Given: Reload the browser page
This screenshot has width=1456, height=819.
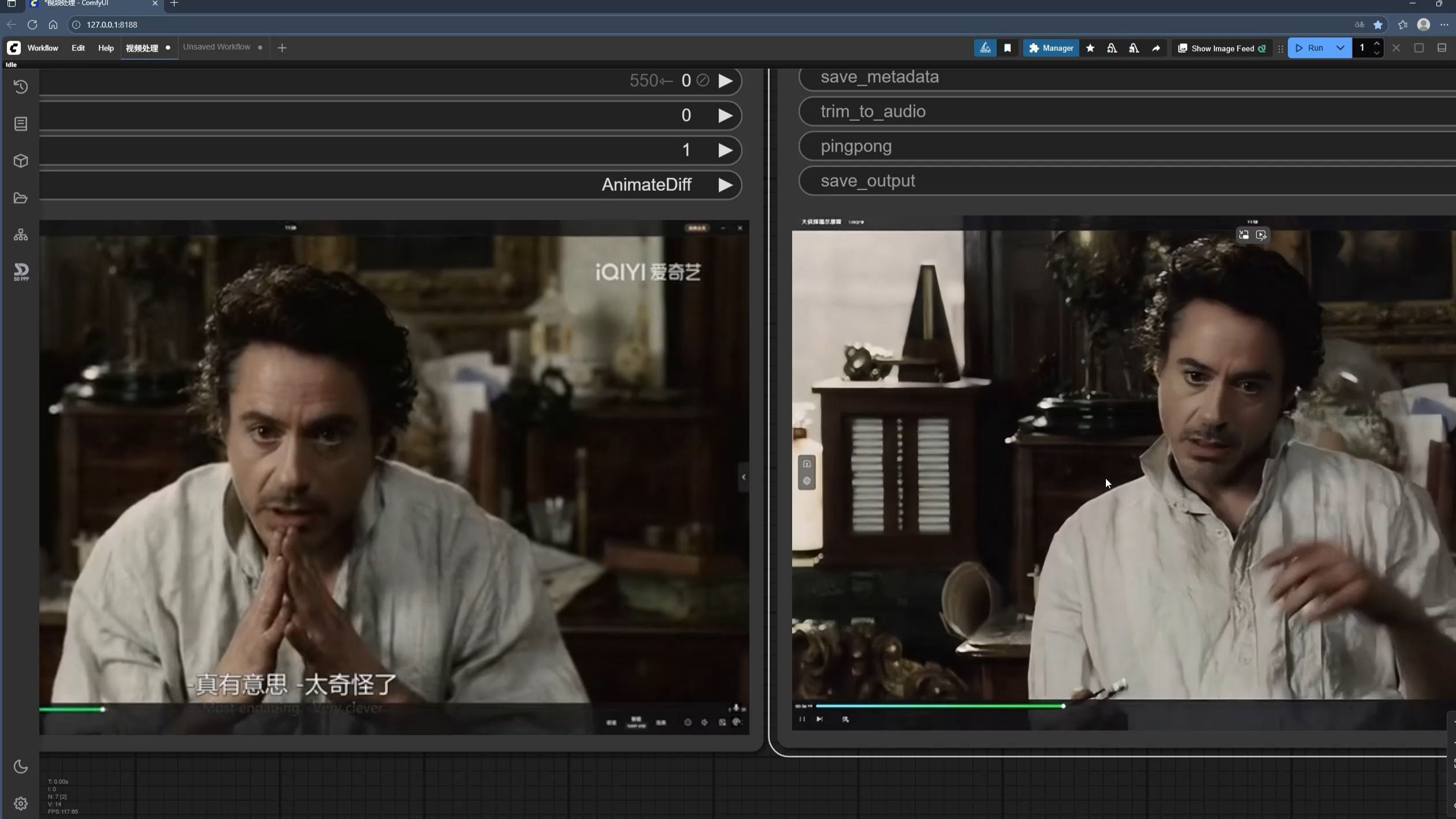Looking at the screenshot, I should (32, 25).
